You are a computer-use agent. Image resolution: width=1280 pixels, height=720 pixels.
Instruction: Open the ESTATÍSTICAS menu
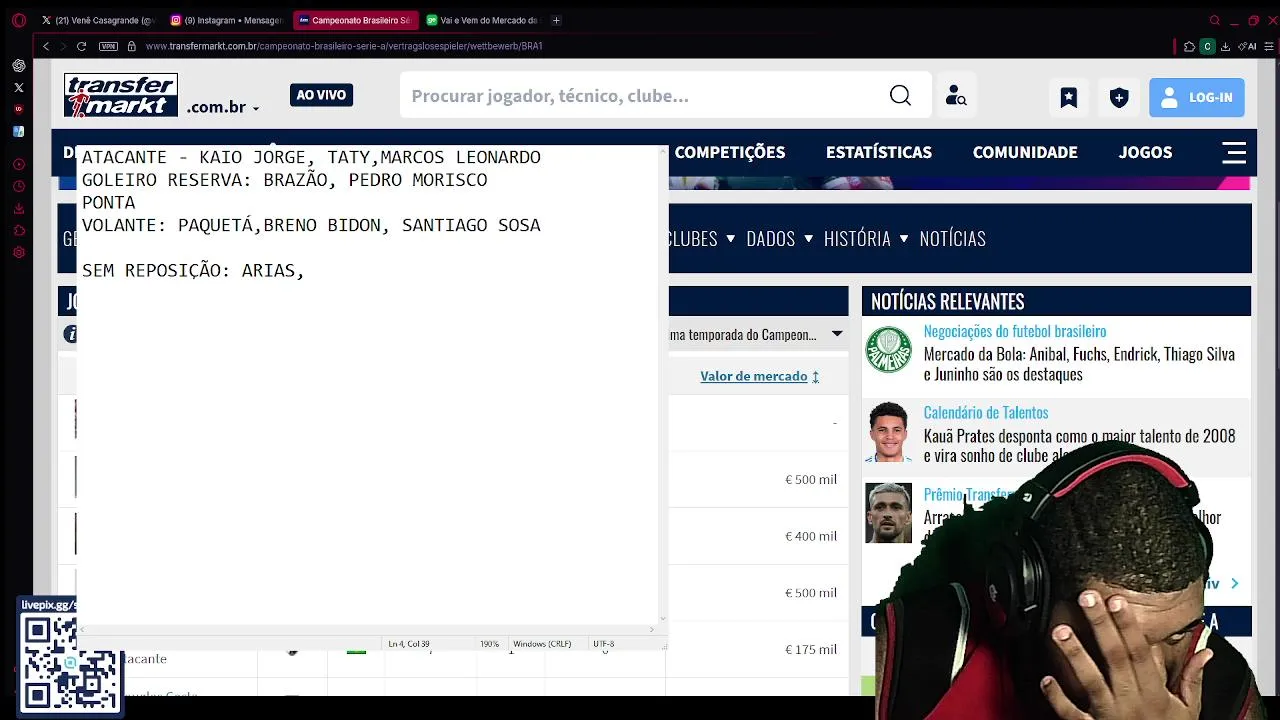[878, 152]
